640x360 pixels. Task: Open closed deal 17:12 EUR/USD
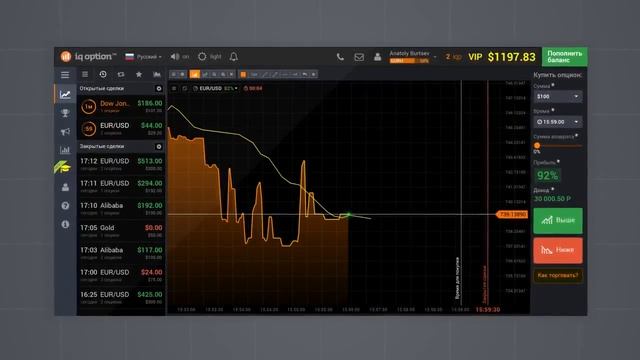121,164
